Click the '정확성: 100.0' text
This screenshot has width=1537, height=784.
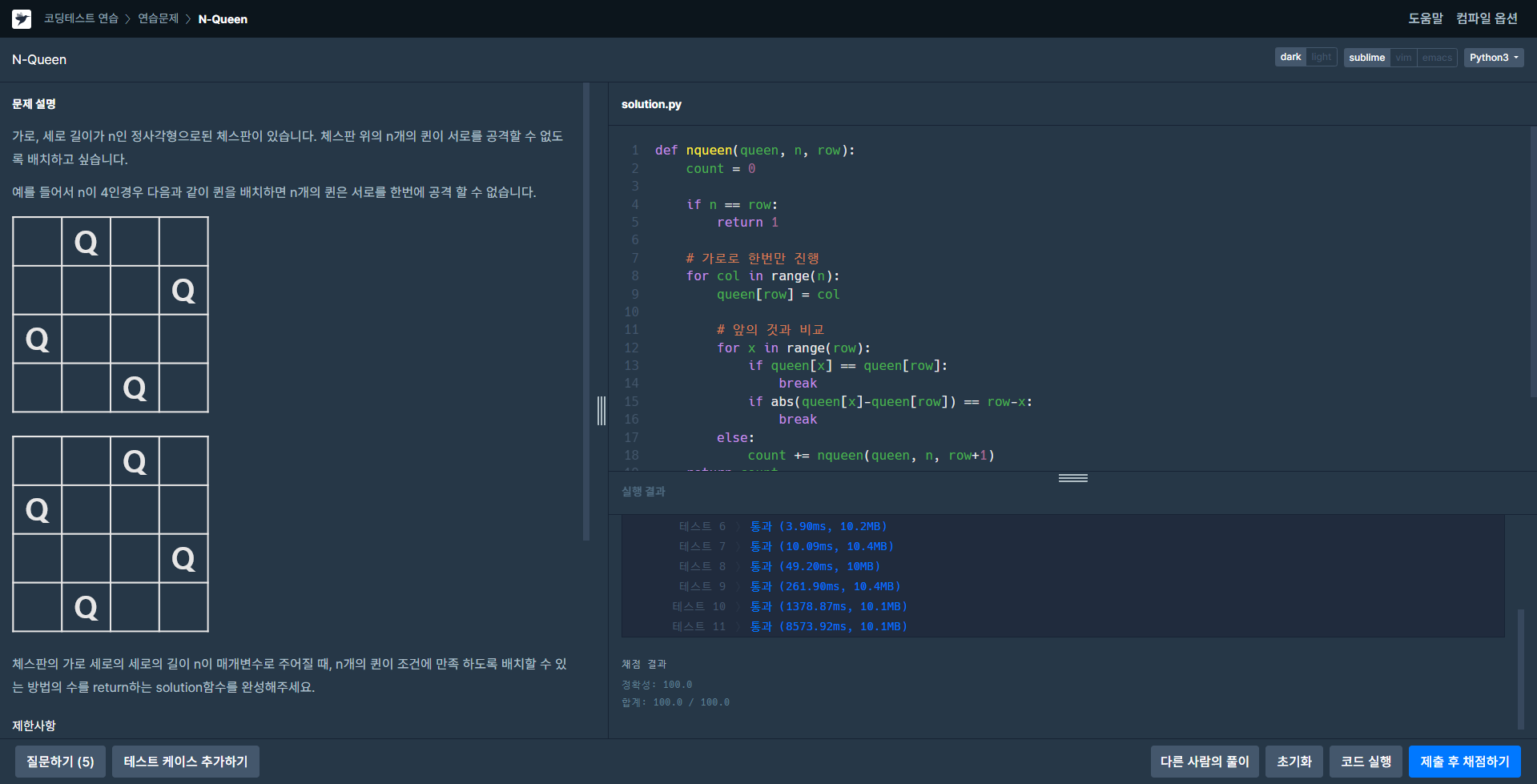(x=657, y=685)
